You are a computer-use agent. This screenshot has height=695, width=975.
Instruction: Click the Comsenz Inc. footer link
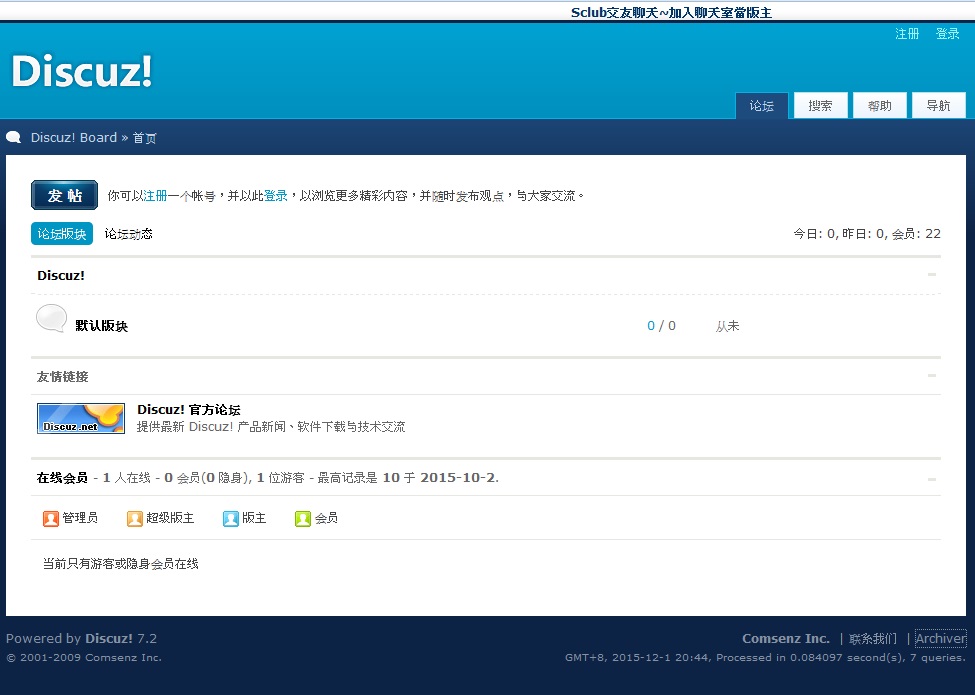click(786, 638)
